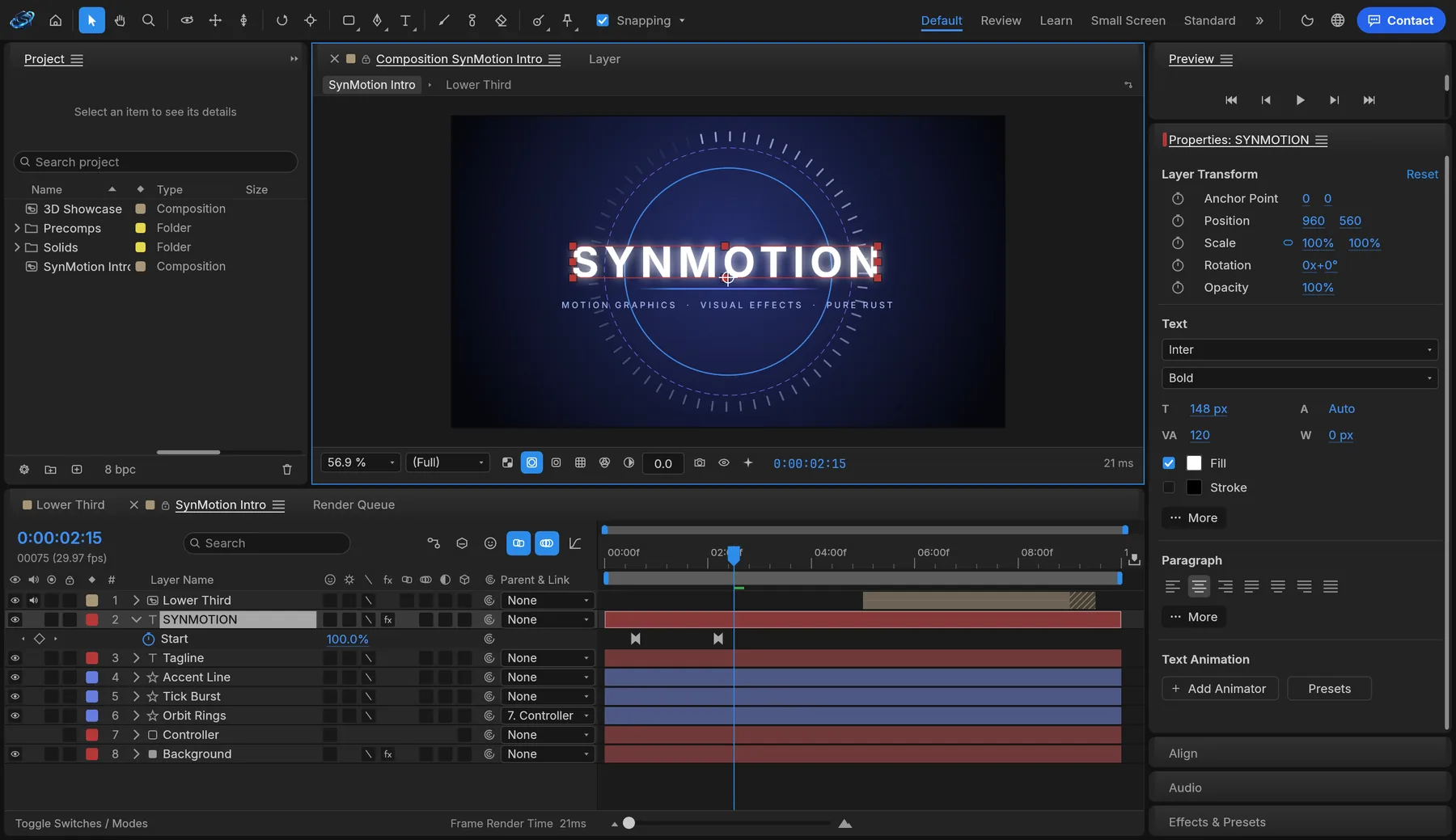
Task: Reset the Layer Transform values
Action: click(1421, 175)
